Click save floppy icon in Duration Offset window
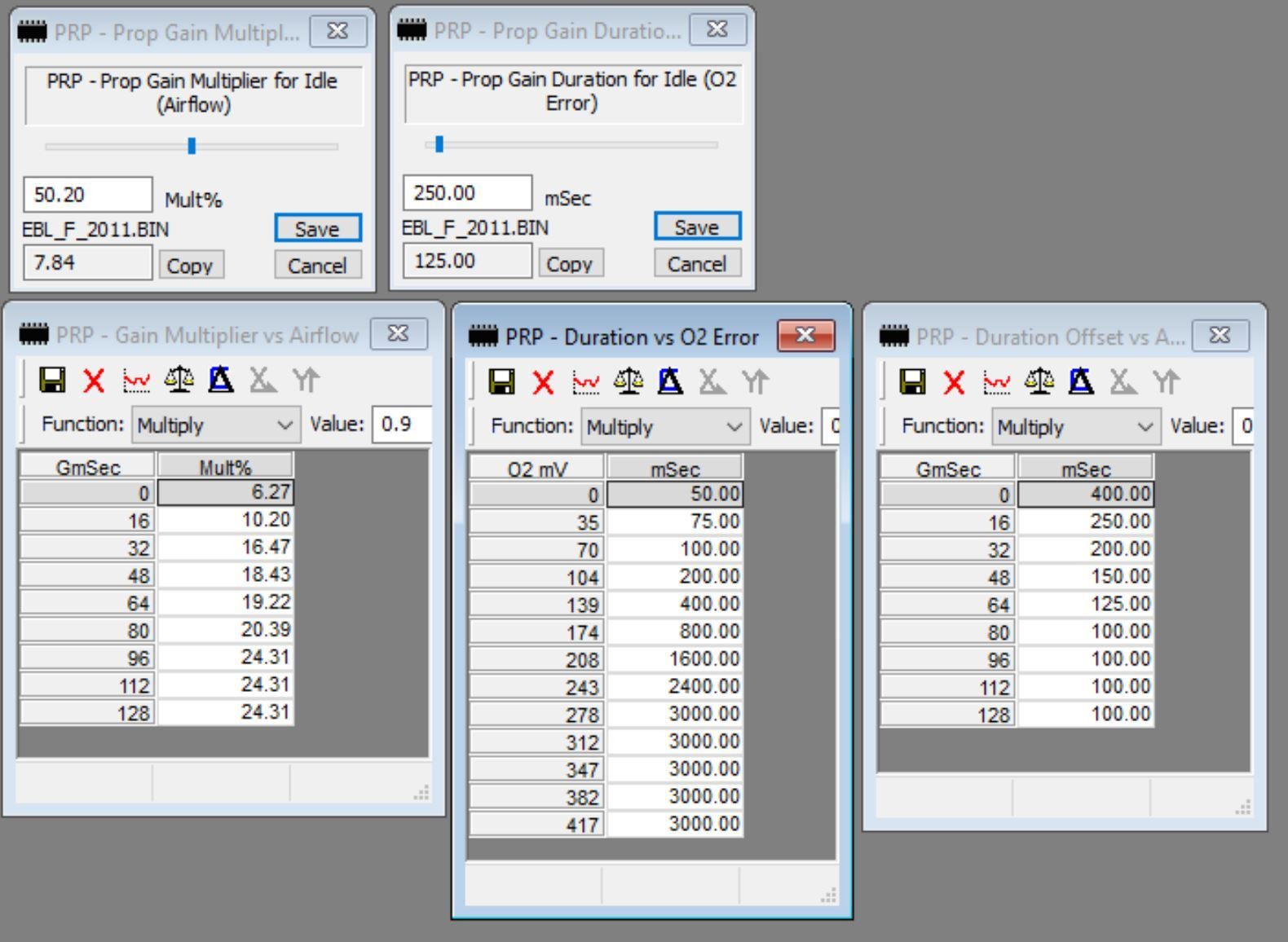The width and height of the screenshot is (1288, 942). click(912, 381)
